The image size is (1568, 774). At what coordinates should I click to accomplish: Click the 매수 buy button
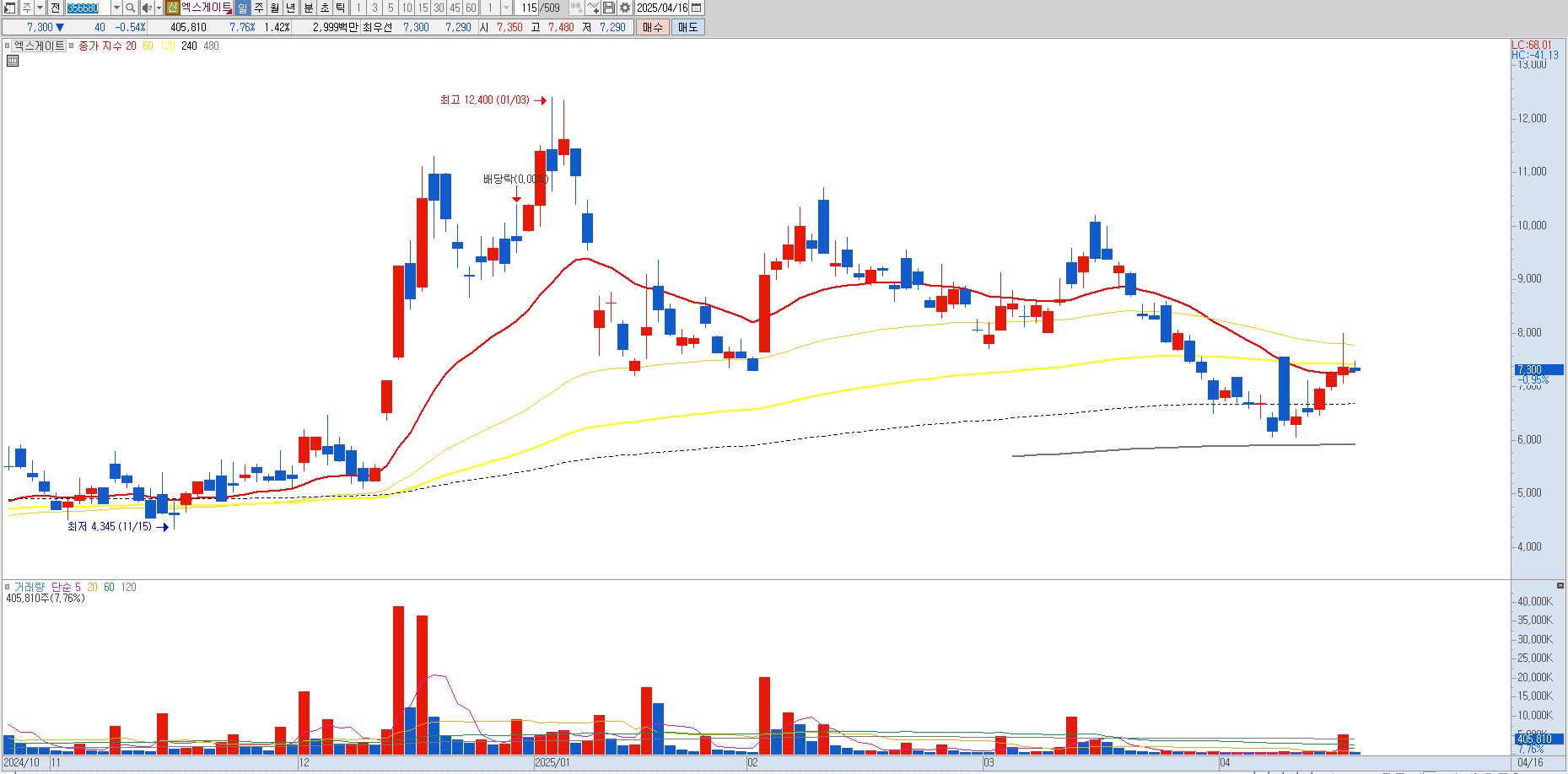652,27
